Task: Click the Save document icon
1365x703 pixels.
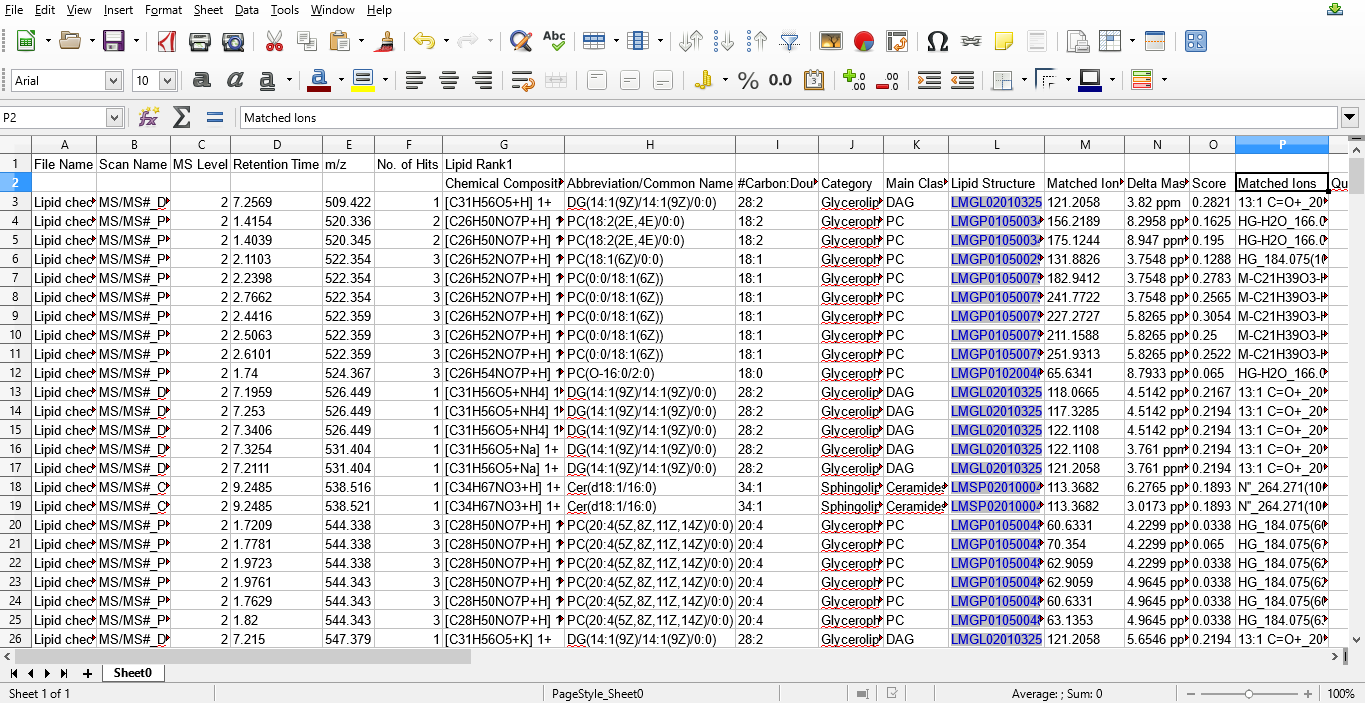Action: click(x=114, y=41)
